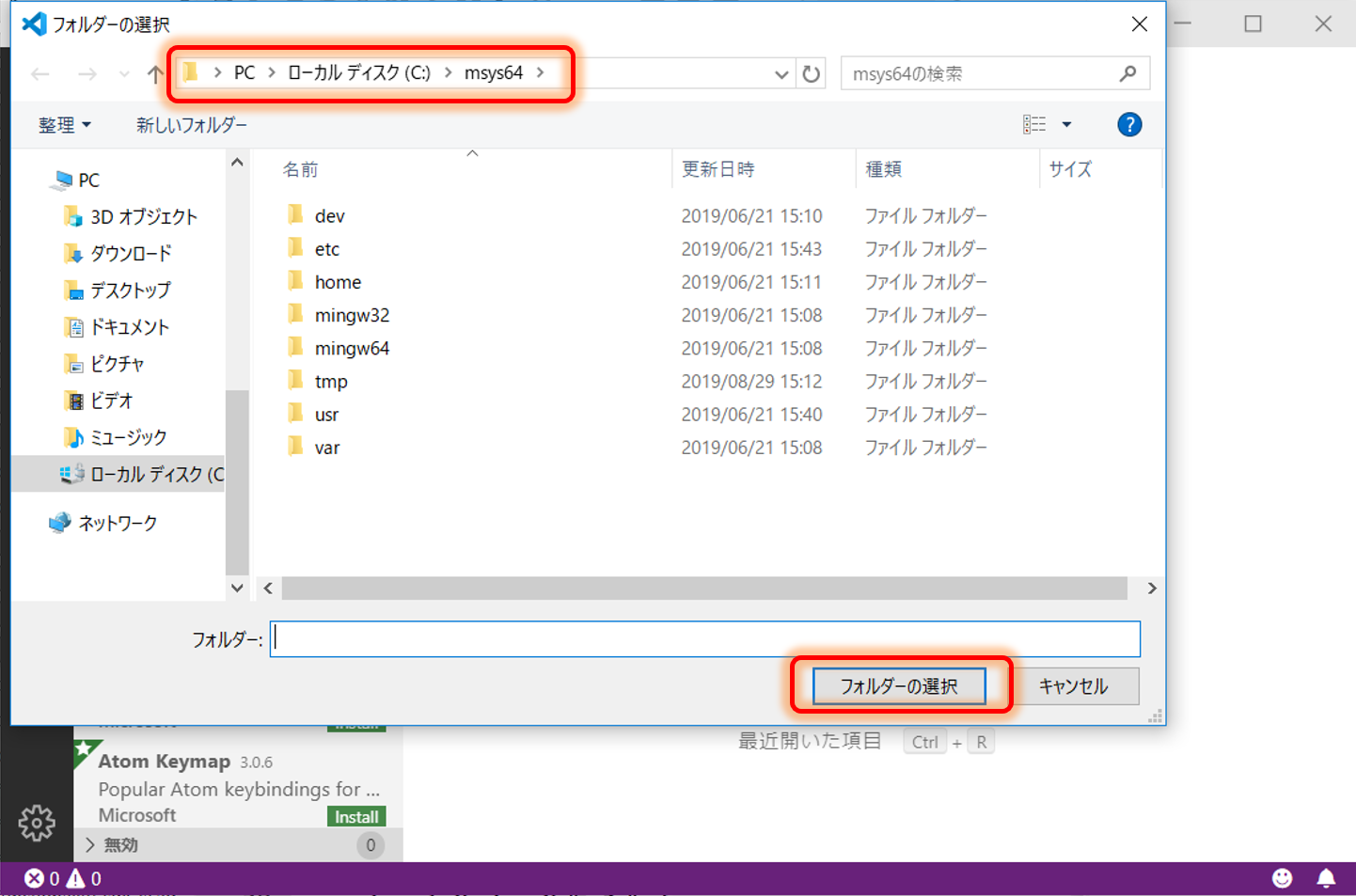1356x896 pixels.
Task: Open notifications via the bell icon
Action: pos(1326,877)
